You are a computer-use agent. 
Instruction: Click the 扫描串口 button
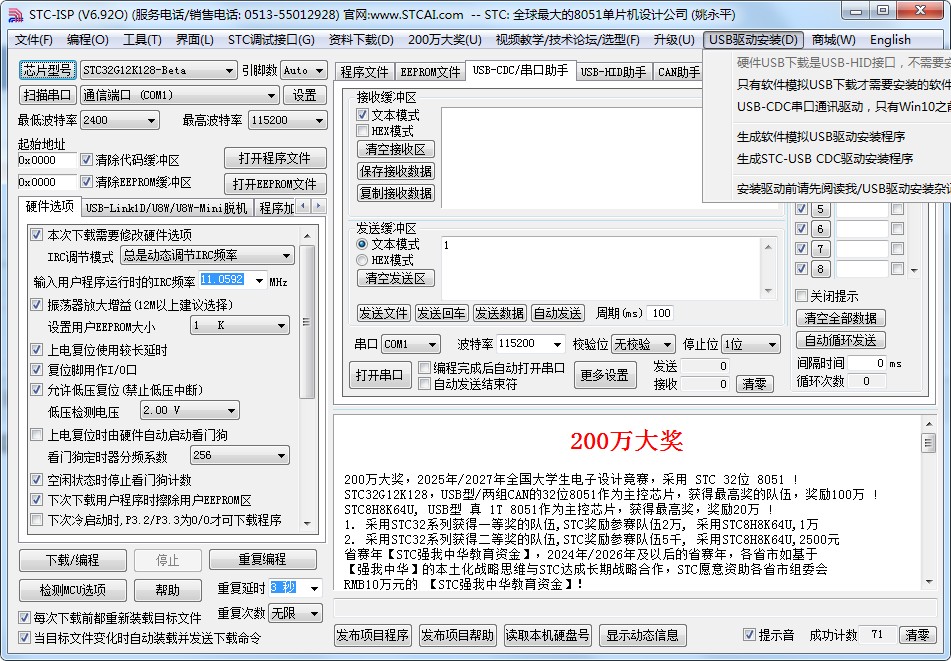click(x=47, y=95)
